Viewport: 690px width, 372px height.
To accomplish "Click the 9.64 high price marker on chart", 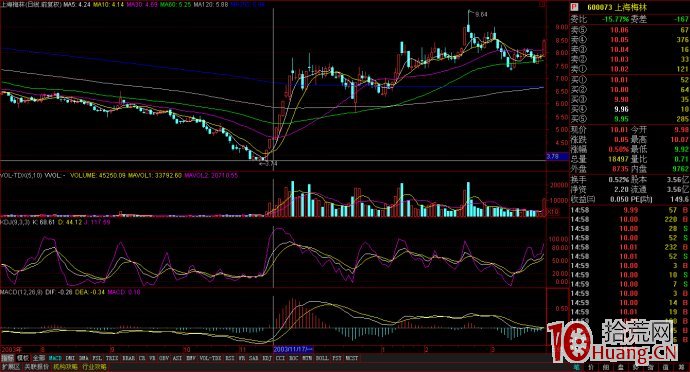I will click(x=481, y=15).
